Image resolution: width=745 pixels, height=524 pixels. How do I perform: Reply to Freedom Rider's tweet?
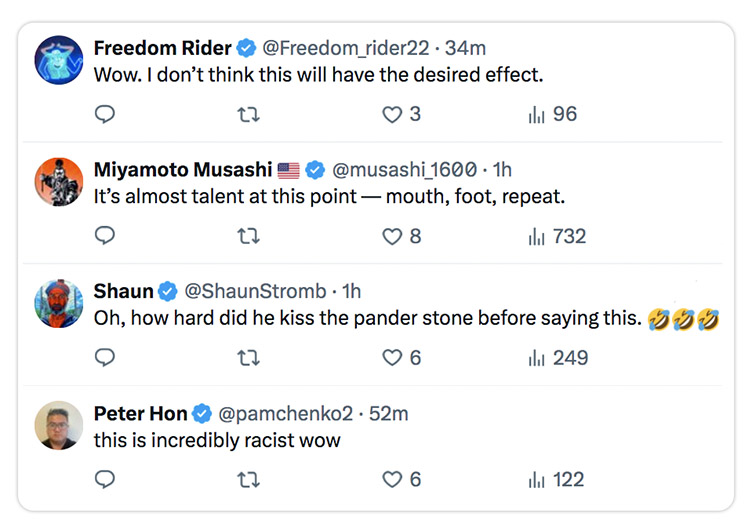[x=105, y=115]
